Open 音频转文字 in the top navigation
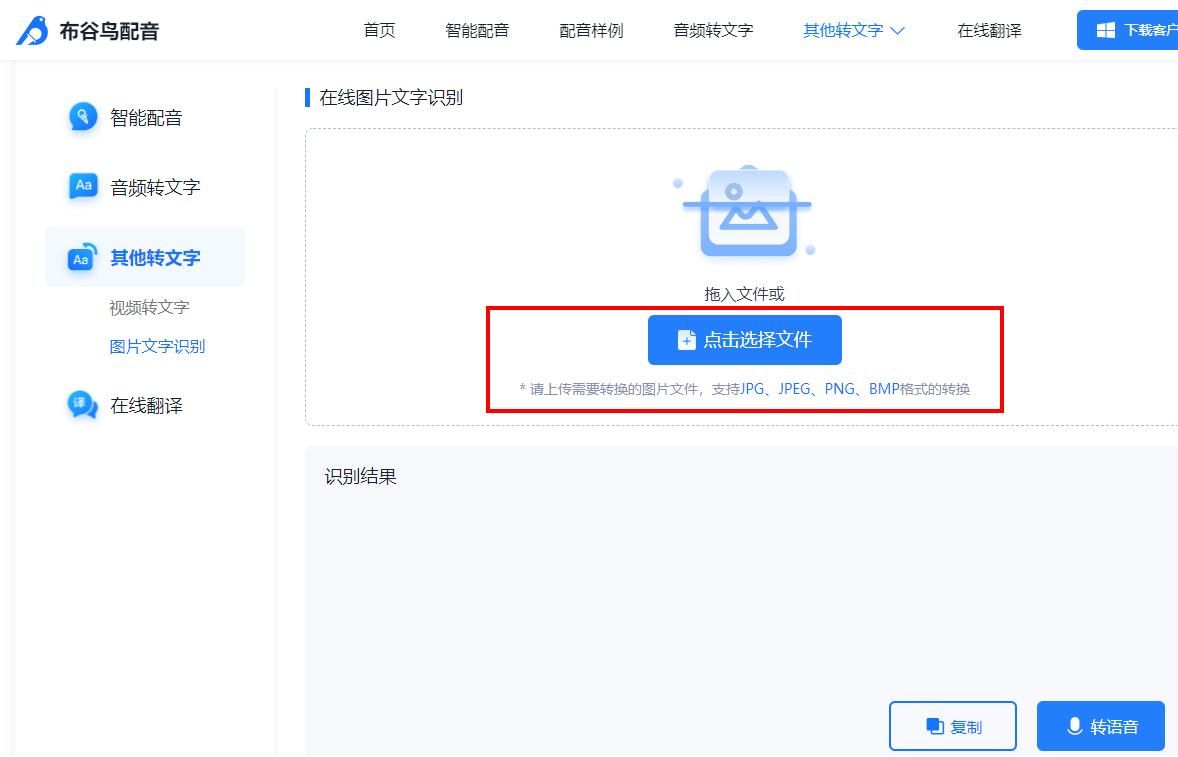 (713, 30)
